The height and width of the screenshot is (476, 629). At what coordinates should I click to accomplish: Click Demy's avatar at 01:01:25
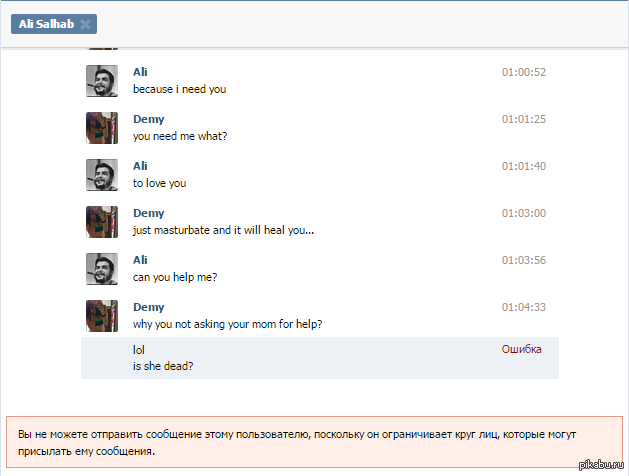tap(102, 128)
